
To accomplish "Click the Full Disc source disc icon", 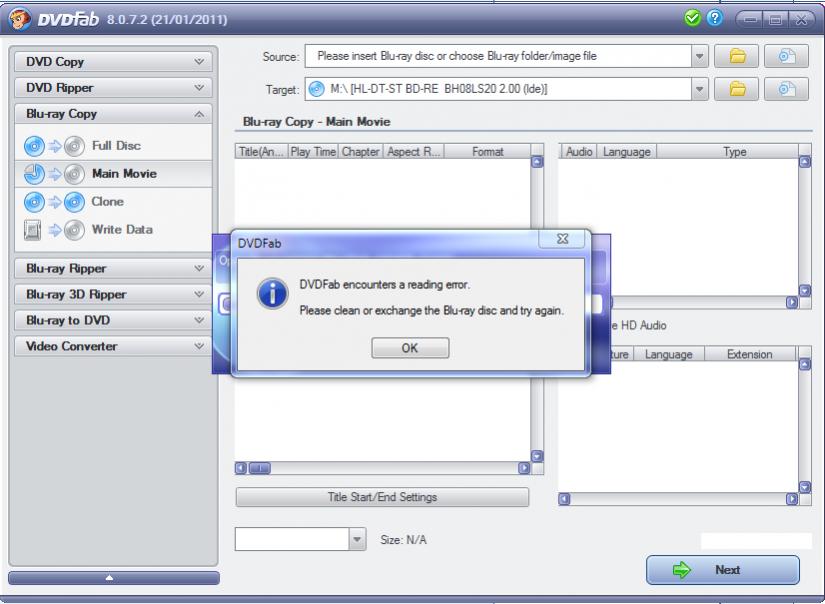I will point(34,146).
